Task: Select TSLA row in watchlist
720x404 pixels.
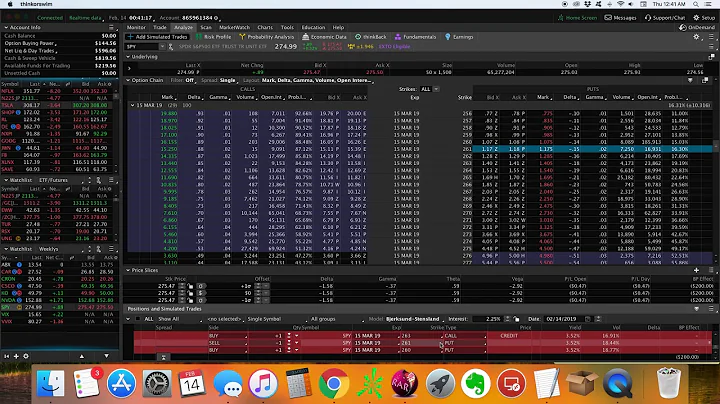Action: (57, 105)
